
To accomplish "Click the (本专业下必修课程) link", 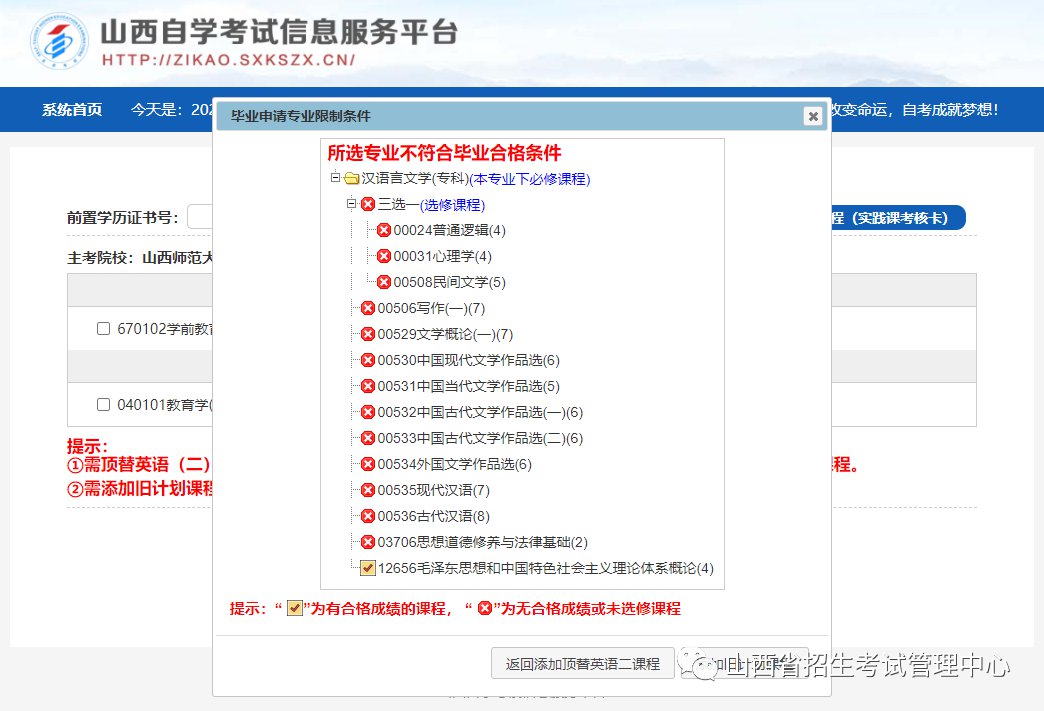I will [x=529, y=179].
